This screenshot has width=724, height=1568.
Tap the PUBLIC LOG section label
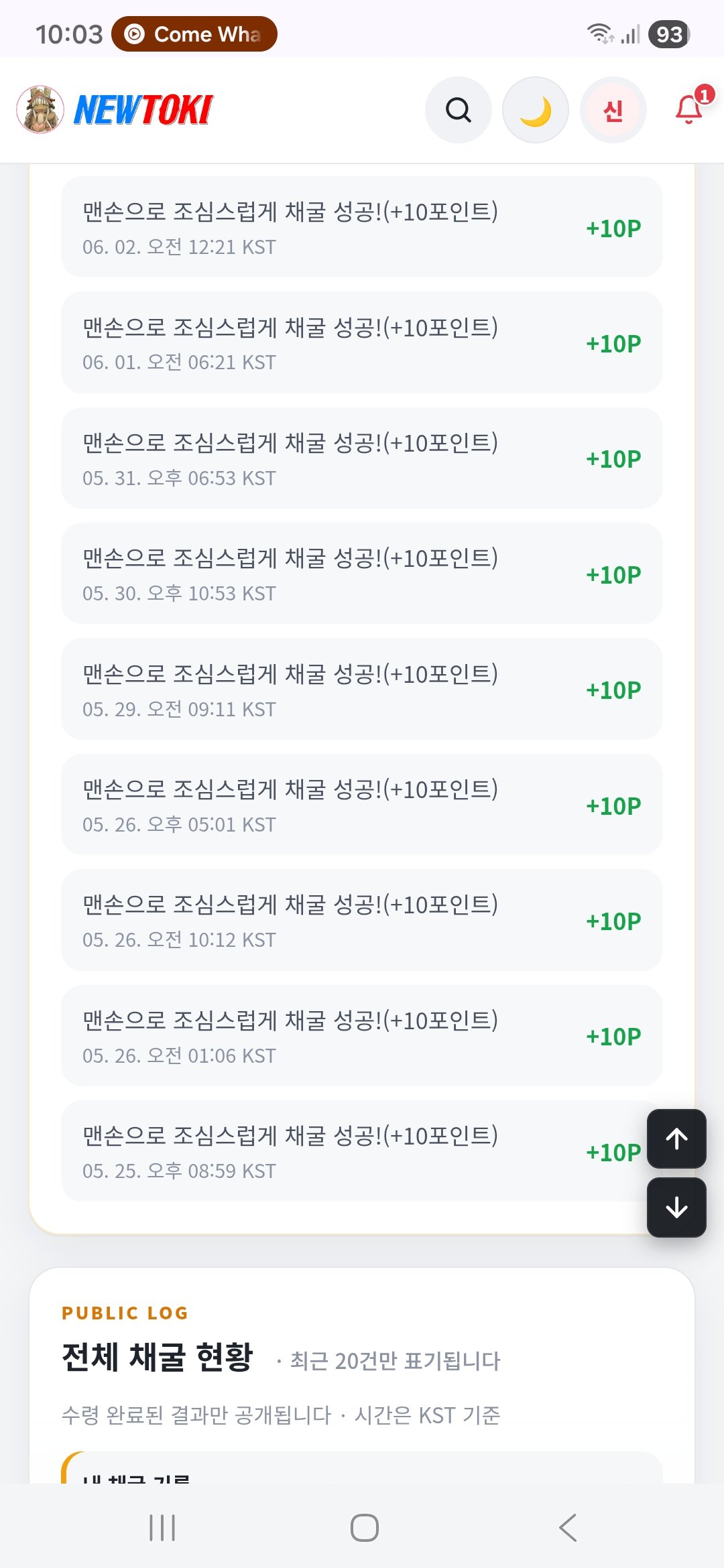coord(125,1313)
